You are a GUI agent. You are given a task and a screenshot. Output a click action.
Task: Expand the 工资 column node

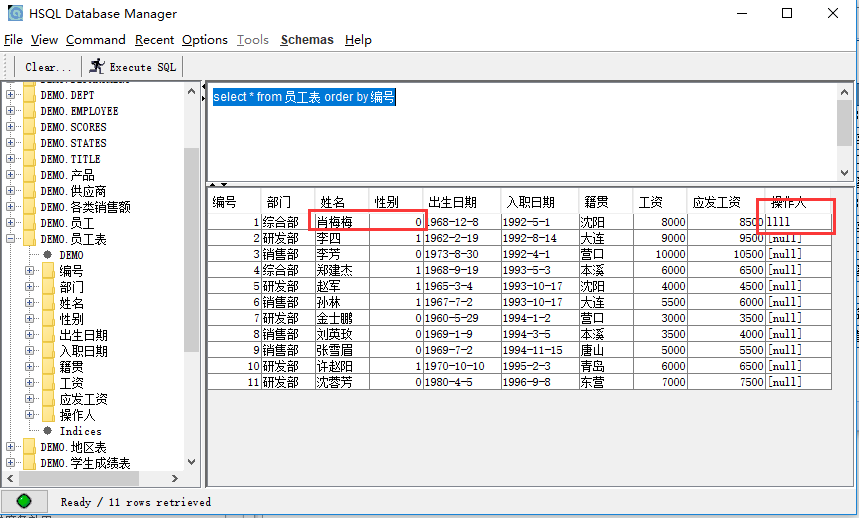tap(30, 383)
